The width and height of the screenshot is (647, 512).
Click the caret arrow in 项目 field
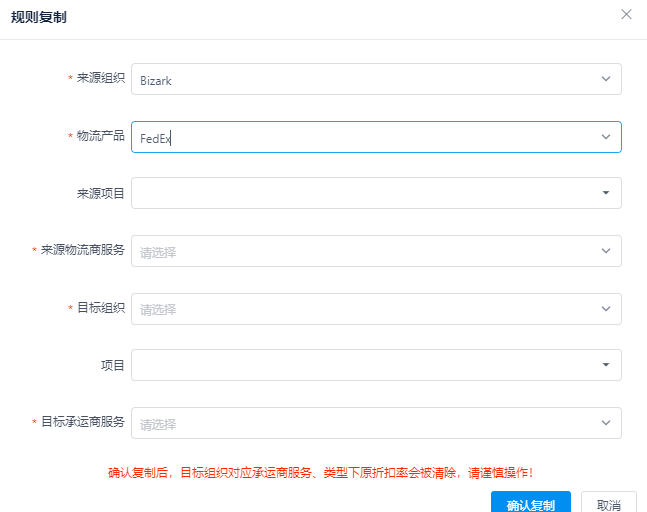606,365
